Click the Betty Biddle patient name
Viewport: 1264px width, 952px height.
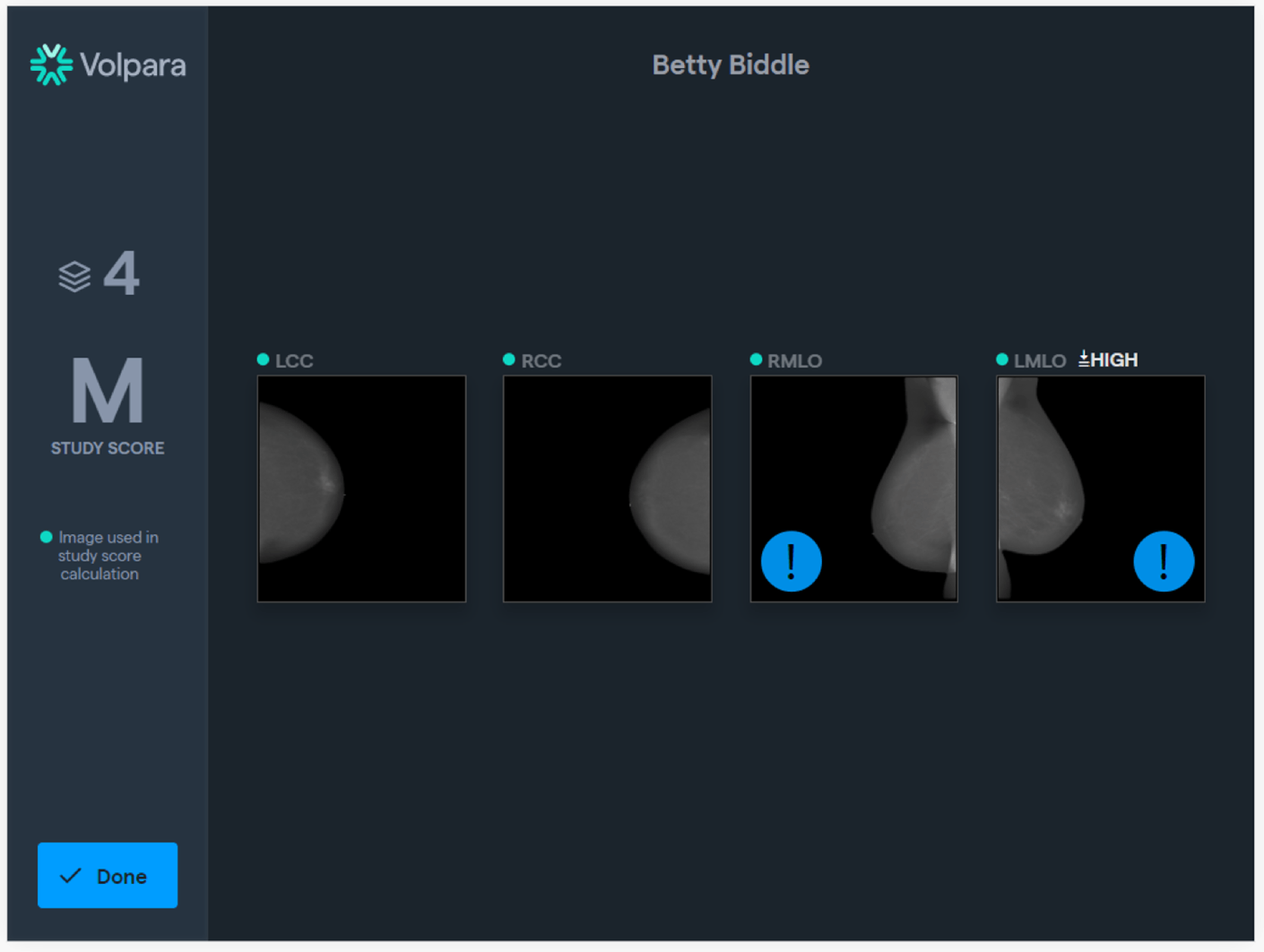[731, 65]
